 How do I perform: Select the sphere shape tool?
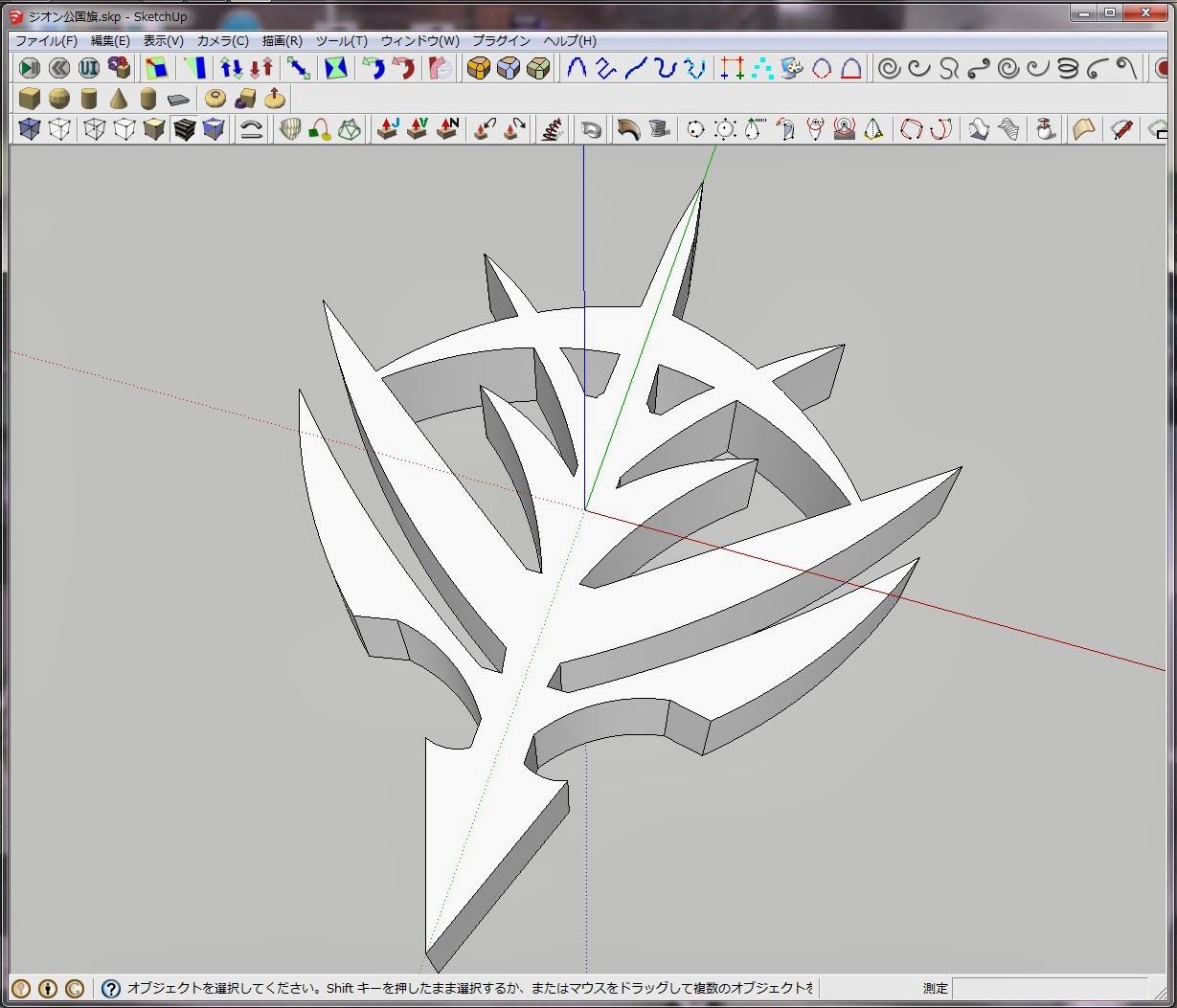pos(59,99)
